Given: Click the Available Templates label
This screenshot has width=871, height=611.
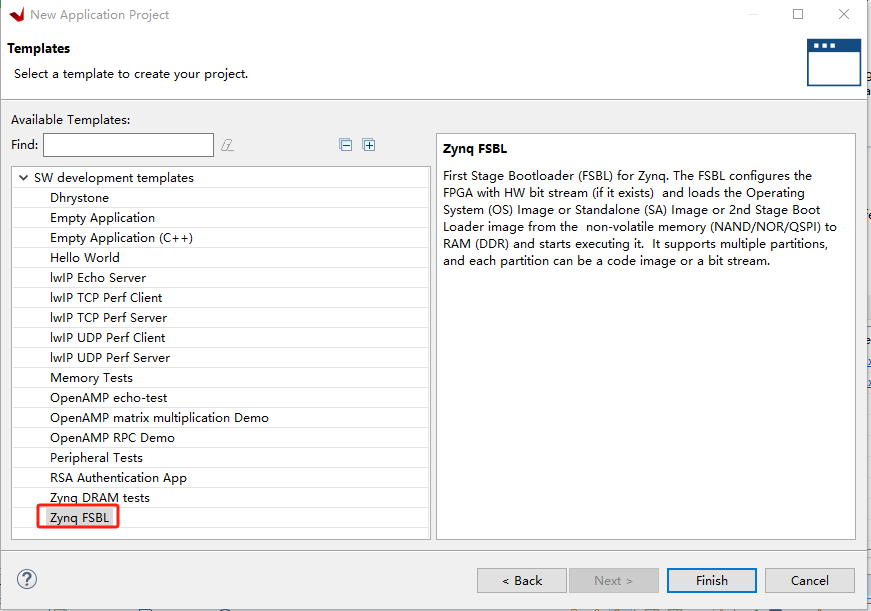Looking at the screenshot, I should point(71,120).
